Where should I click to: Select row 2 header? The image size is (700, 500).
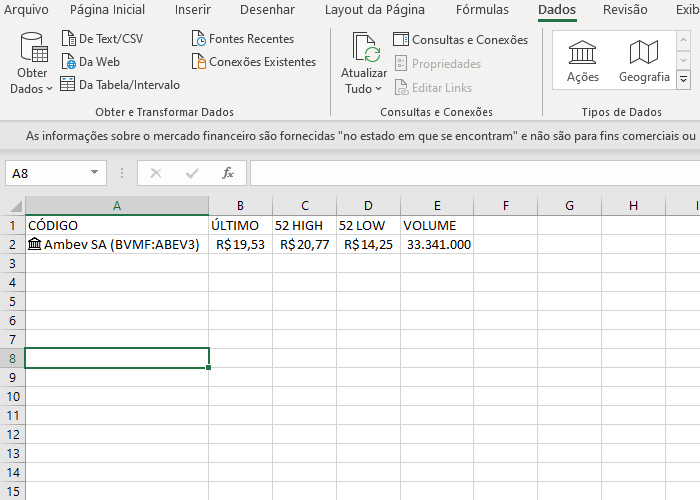12,245
